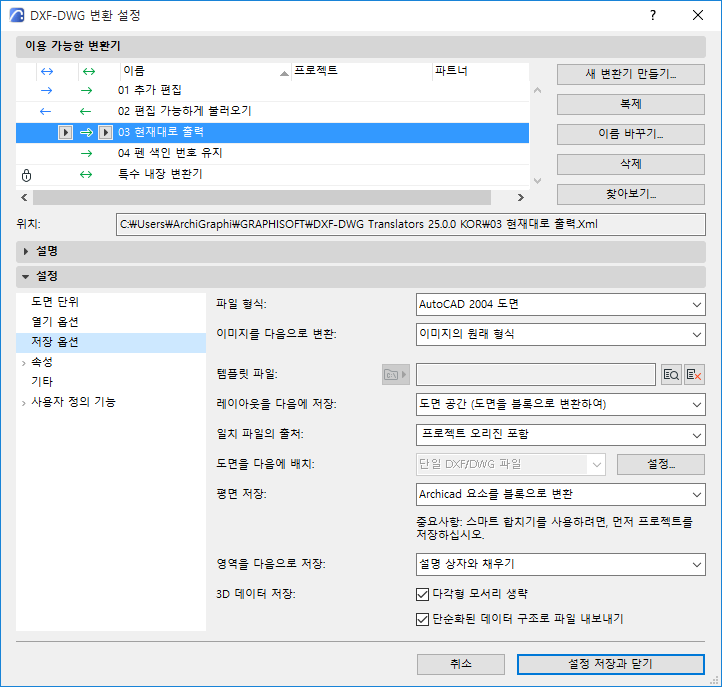Select 저장 옵션 settings page
The height and width of the screenshot is (687, 722).
(111, 343)
